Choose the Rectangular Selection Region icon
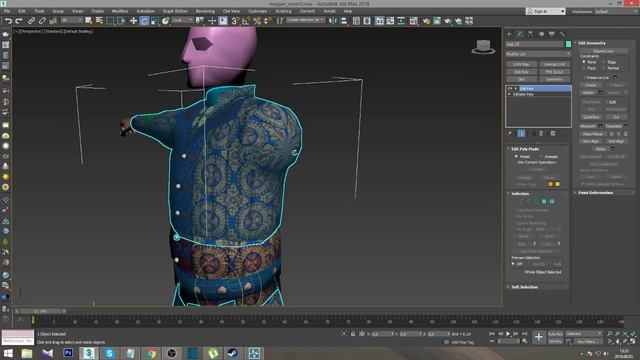The image size is (640, 360). click(110, 21)
